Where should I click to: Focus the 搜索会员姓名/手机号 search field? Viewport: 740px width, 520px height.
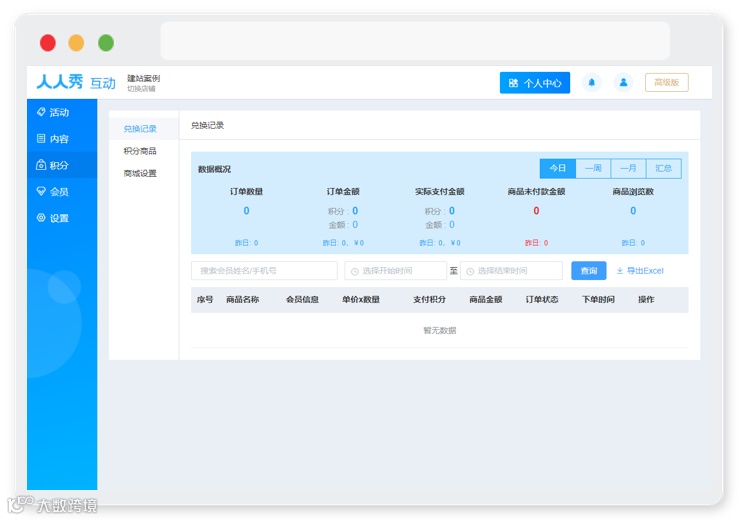click(x=264, y=270)
